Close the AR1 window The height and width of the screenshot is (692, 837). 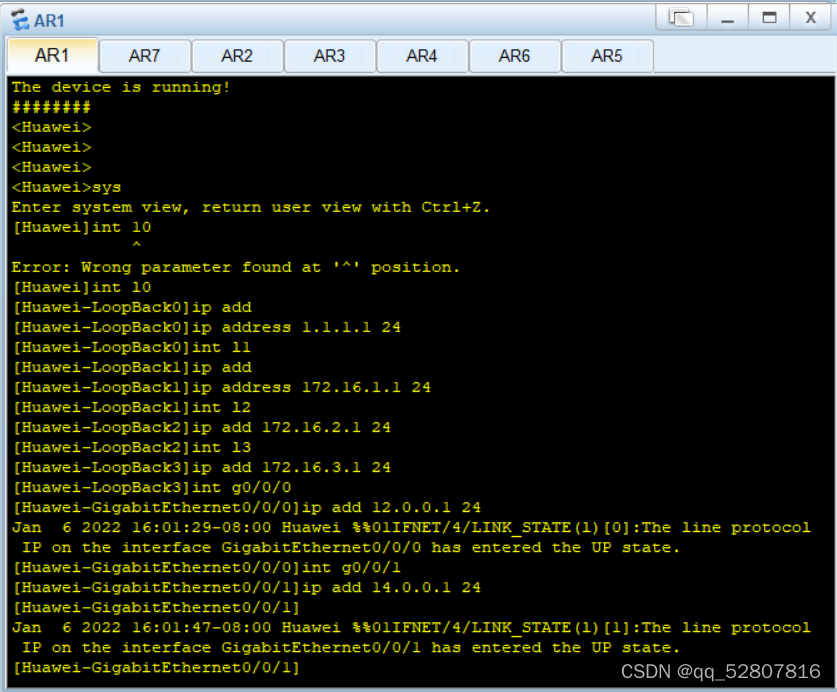coord(811,18)
